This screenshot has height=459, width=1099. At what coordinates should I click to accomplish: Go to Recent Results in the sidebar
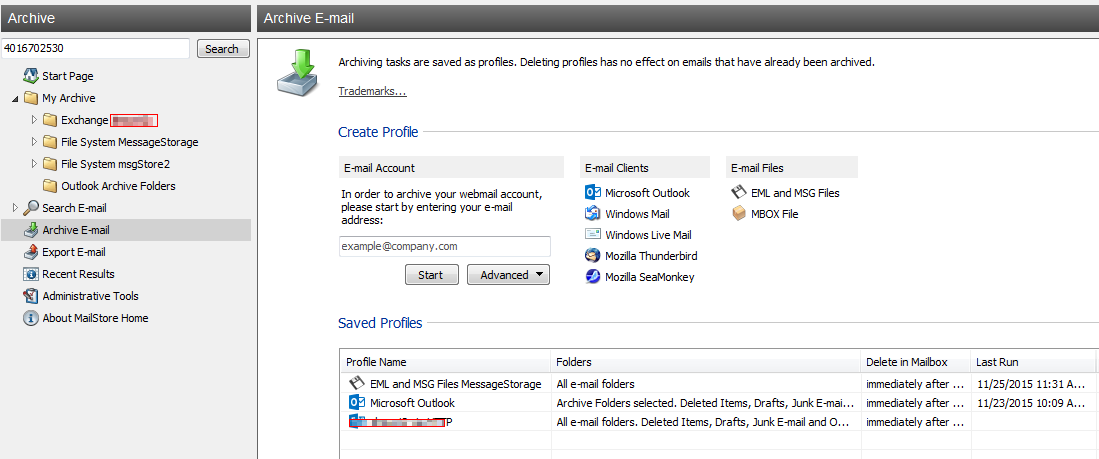click(78, 274)
